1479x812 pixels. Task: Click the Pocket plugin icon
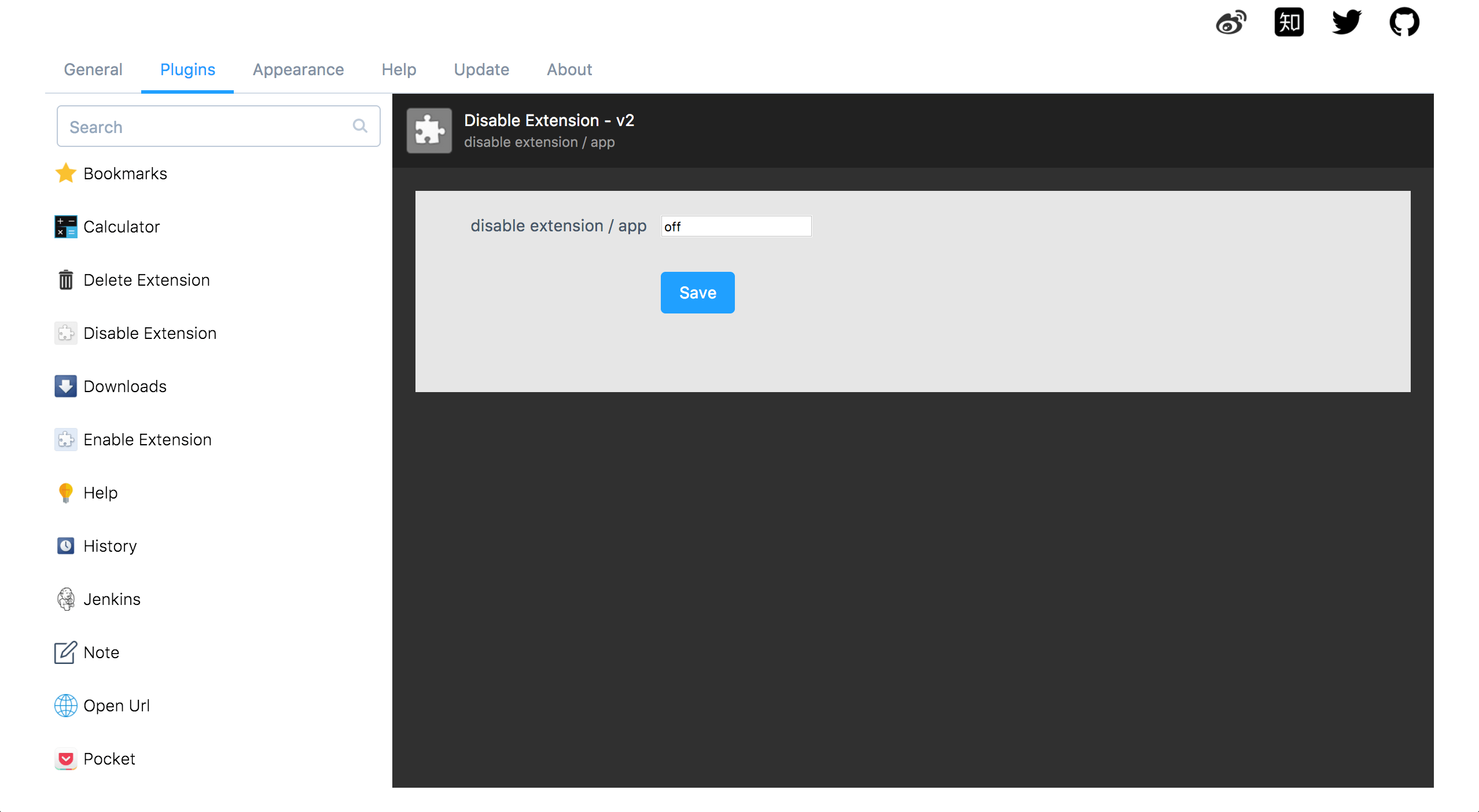(x=66, y=759)
